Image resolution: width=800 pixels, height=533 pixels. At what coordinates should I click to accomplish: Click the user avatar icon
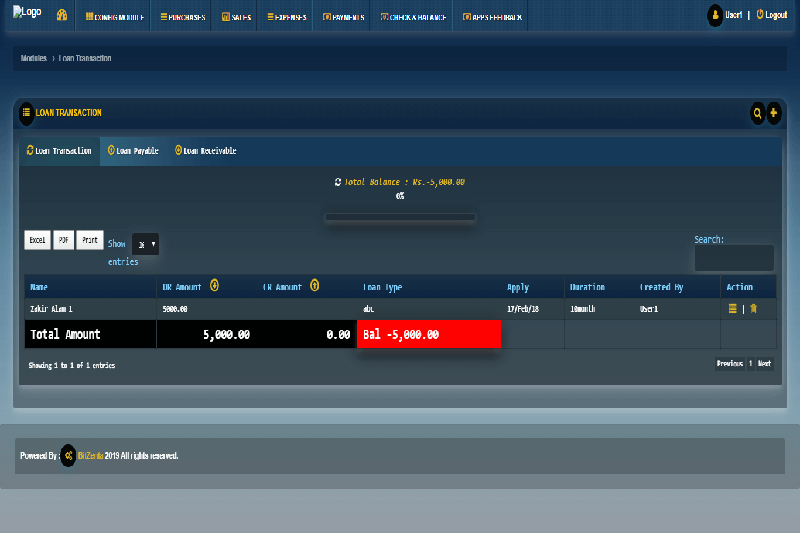715,15
